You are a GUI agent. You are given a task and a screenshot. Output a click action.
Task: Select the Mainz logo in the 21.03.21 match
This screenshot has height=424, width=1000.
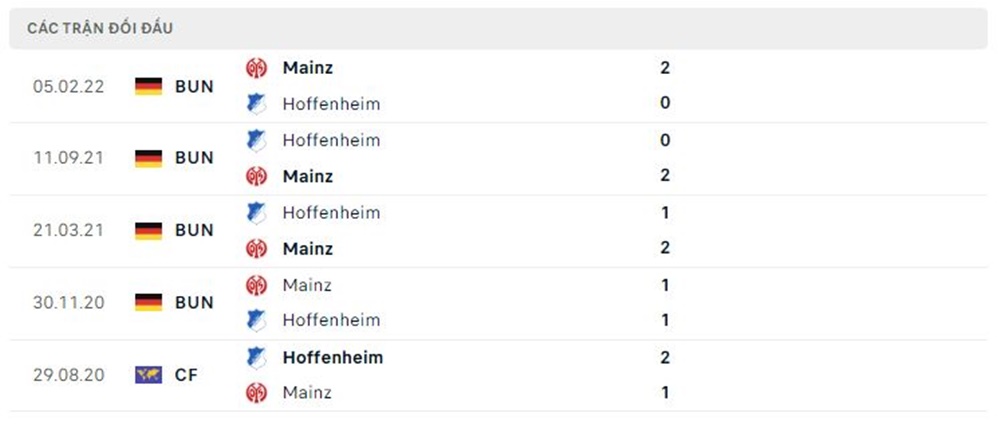click(x=257, y=248)
